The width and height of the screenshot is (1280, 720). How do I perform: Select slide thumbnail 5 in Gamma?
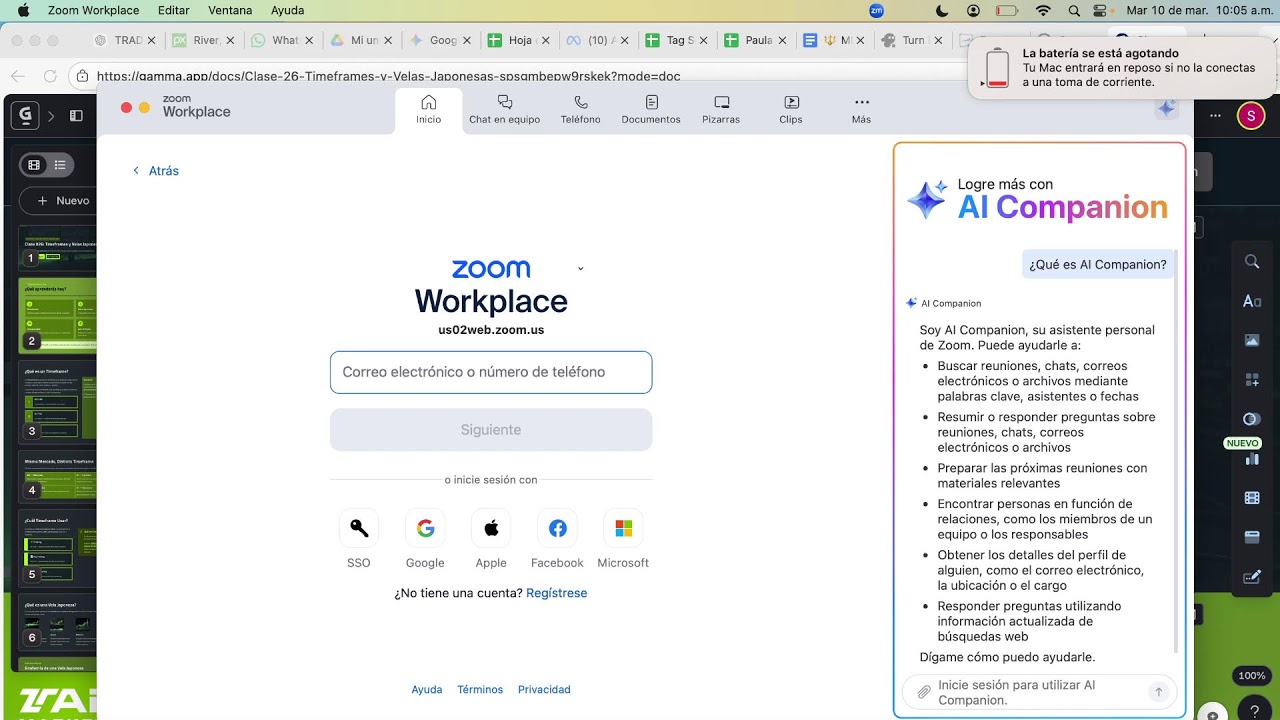click(x=59, y=548)
